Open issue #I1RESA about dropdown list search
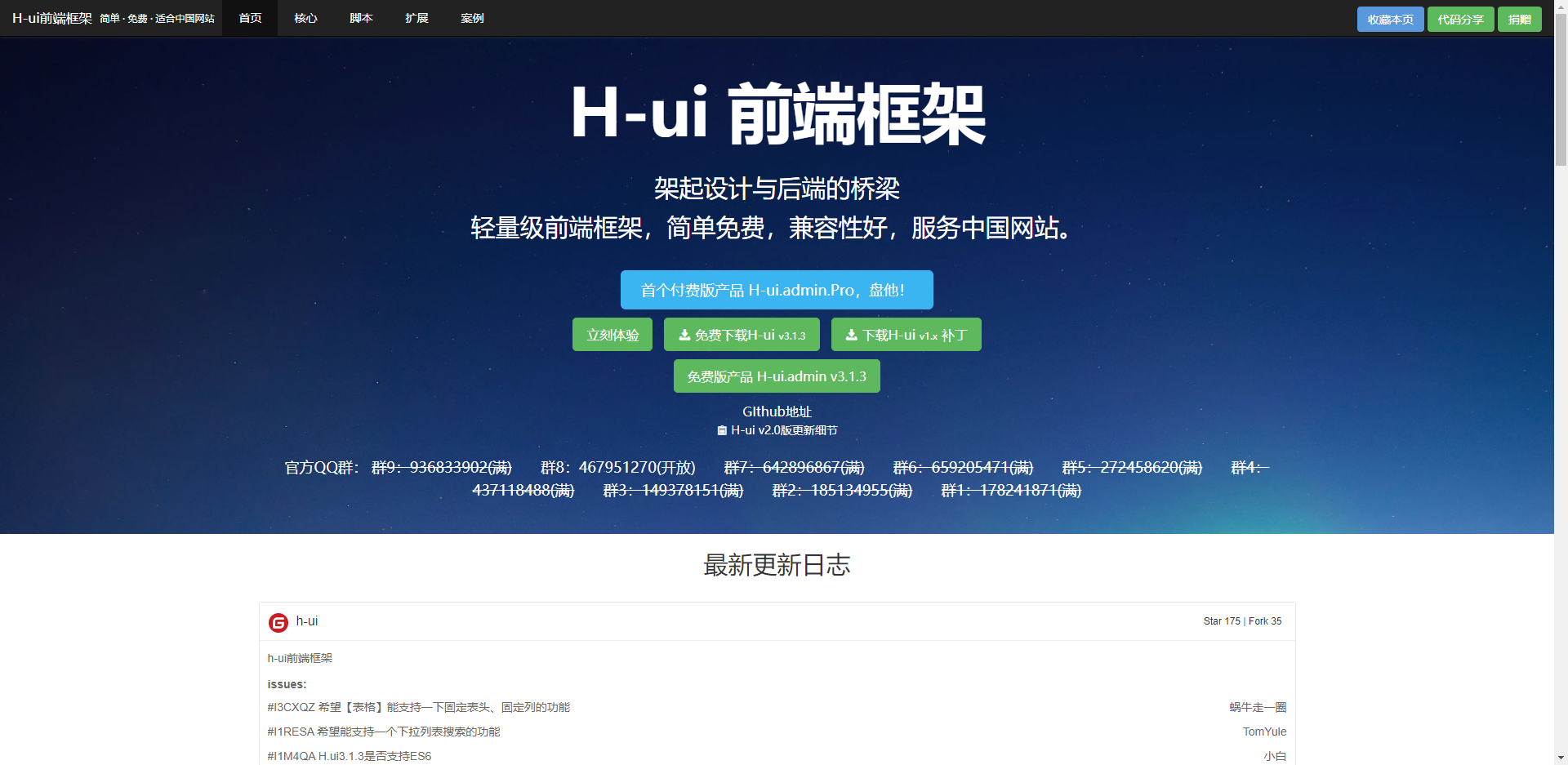 click(x=384, y=732)
